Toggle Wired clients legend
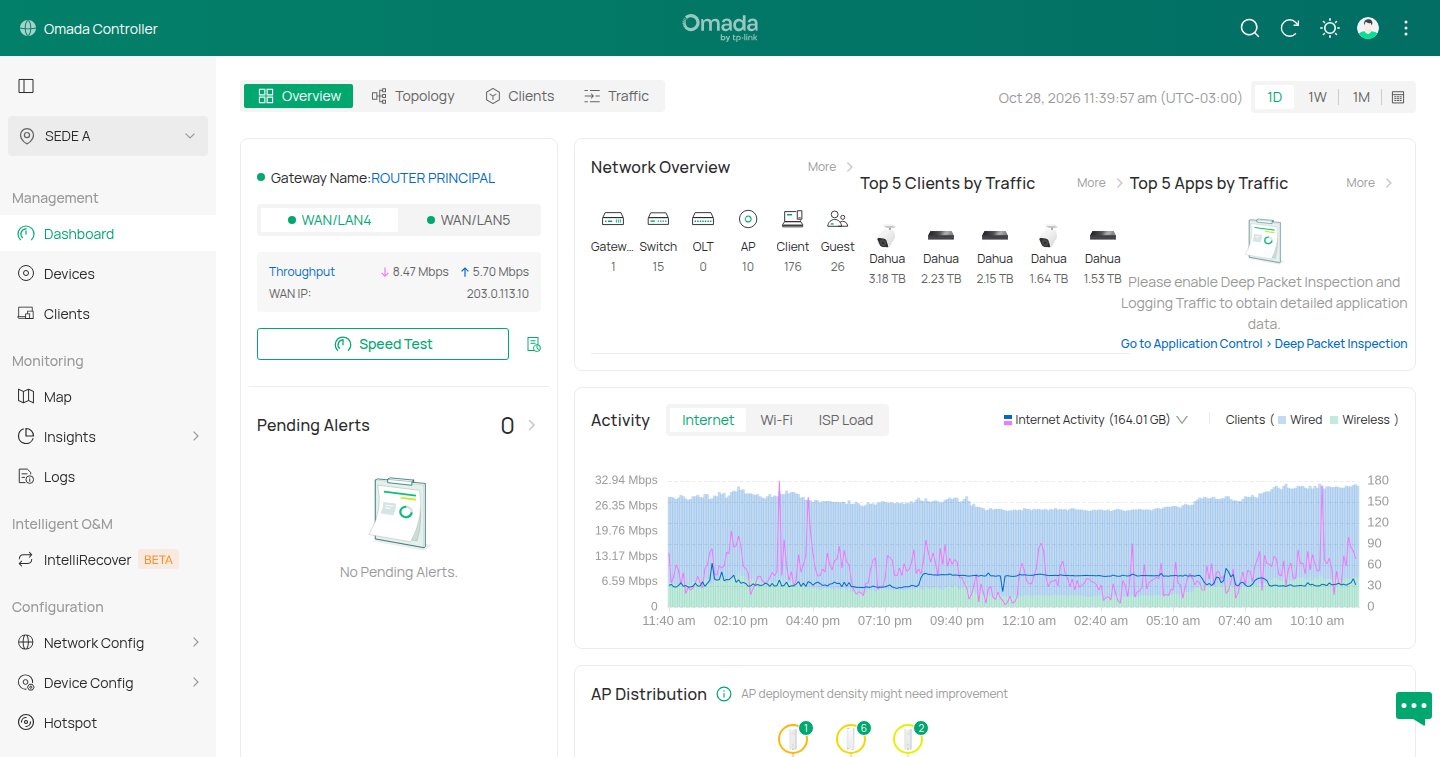Screen dimensions: 1440x757 click(1300, 420)
